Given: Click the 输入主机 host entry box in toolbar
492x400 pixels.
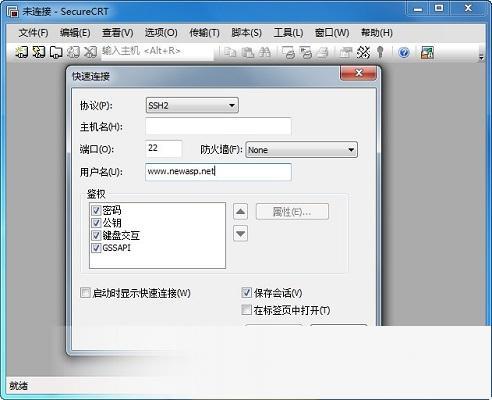Looking at the screenshot, I should coord(157,52).
